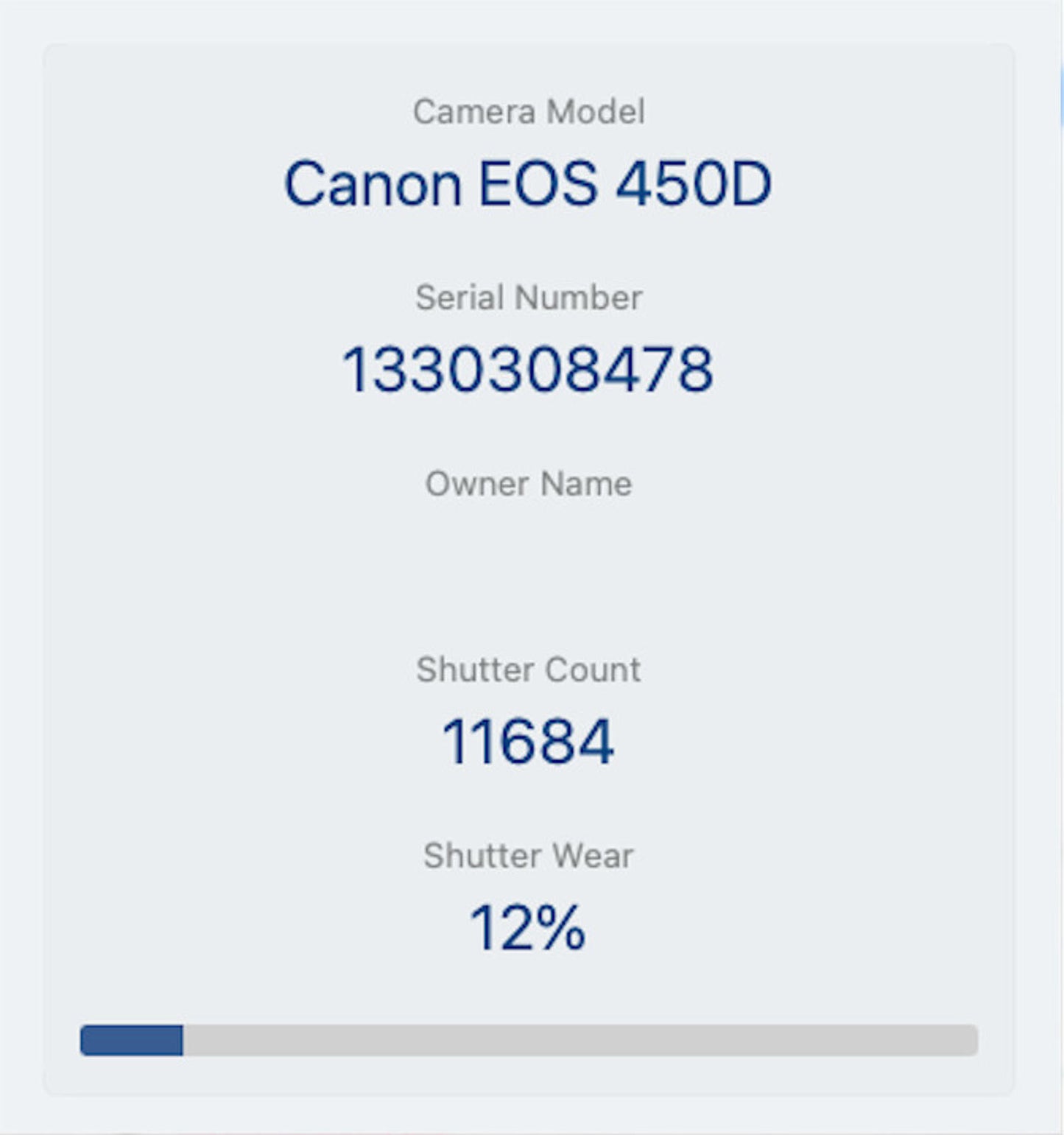Click the word Canon in the model name

click(x=373, y=183)
